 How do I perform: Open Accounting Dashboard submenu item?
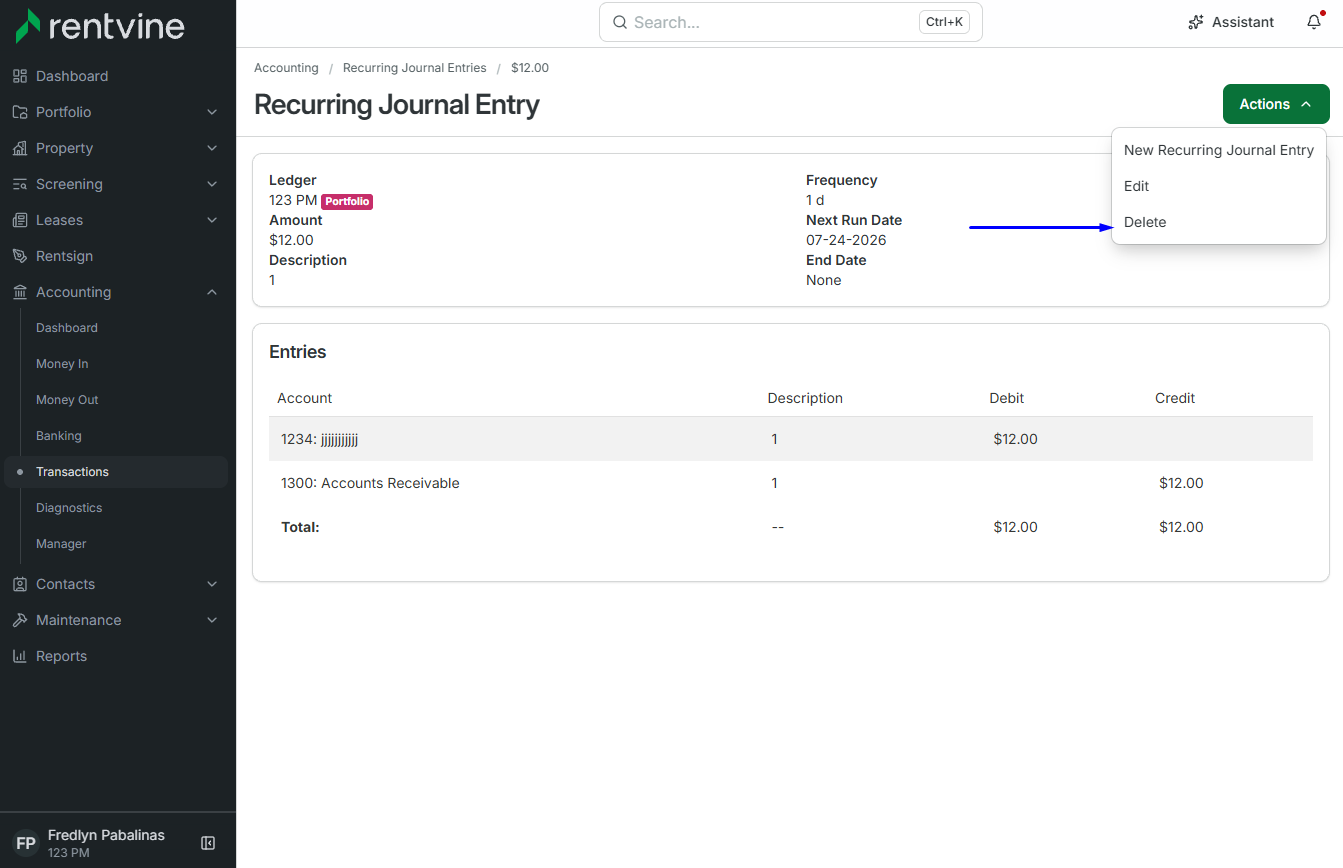point(67,328)
